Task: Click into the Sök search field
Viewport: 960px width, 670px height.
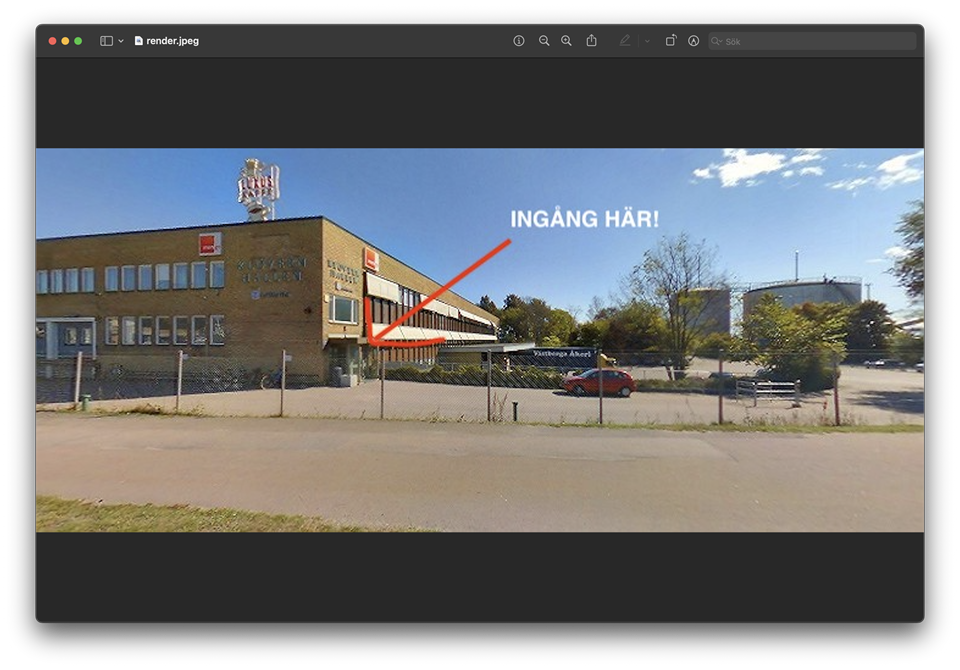Action: [815, 41]
